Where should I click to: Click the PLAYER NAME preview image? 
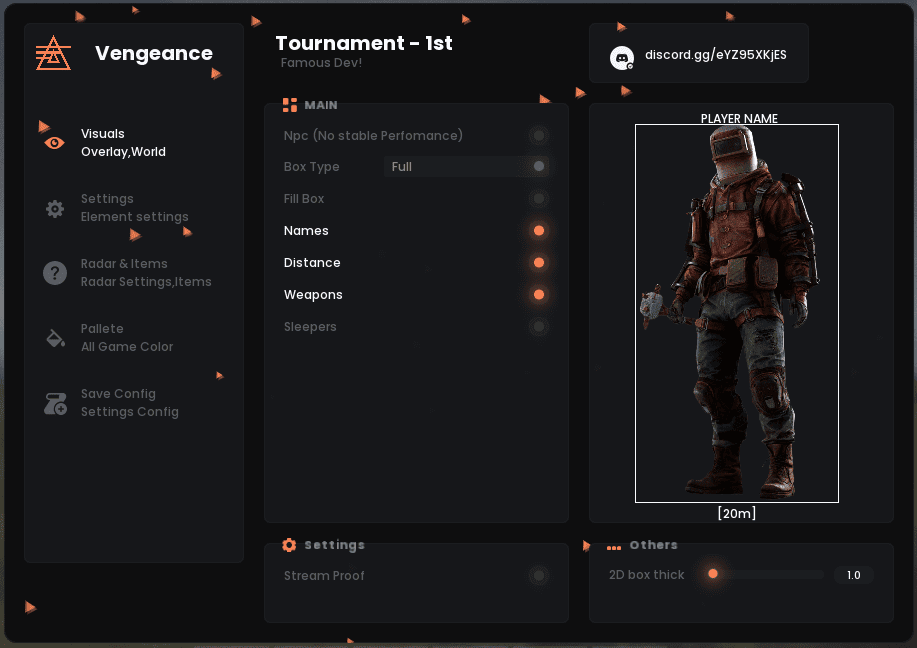(737, 312)
